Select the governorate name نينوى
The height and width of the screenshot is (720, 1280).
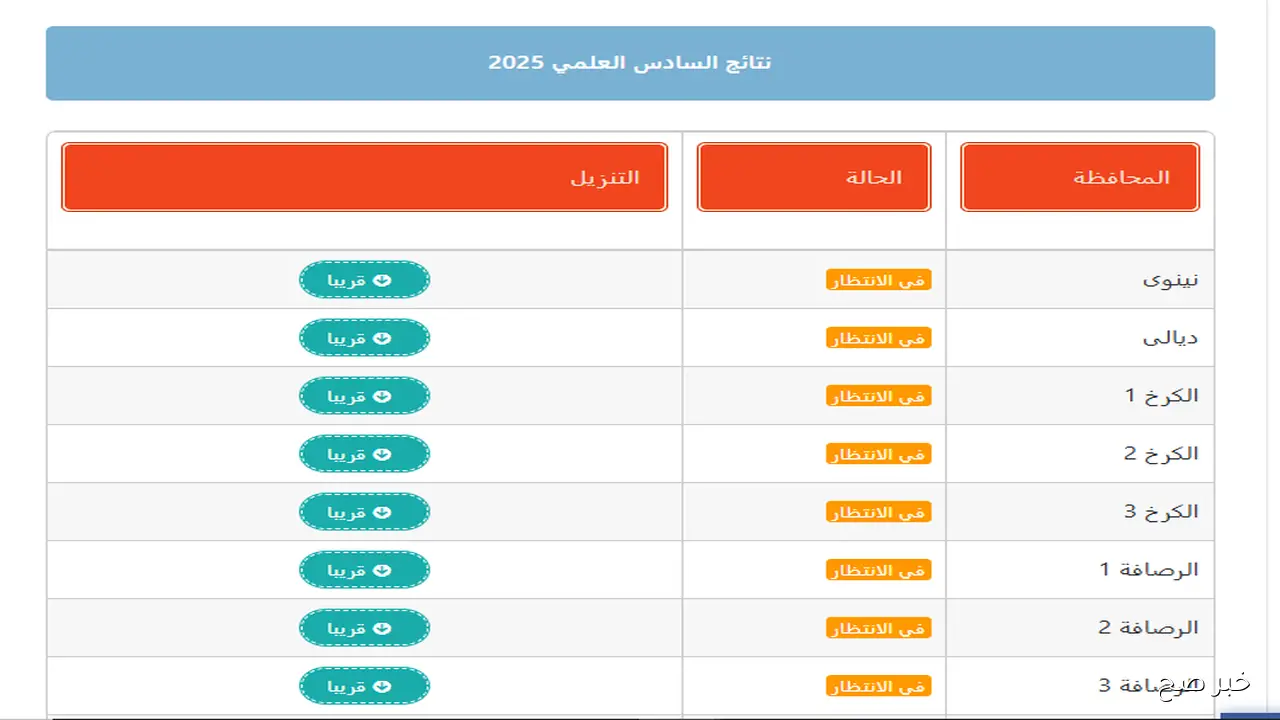(1172, 281)
